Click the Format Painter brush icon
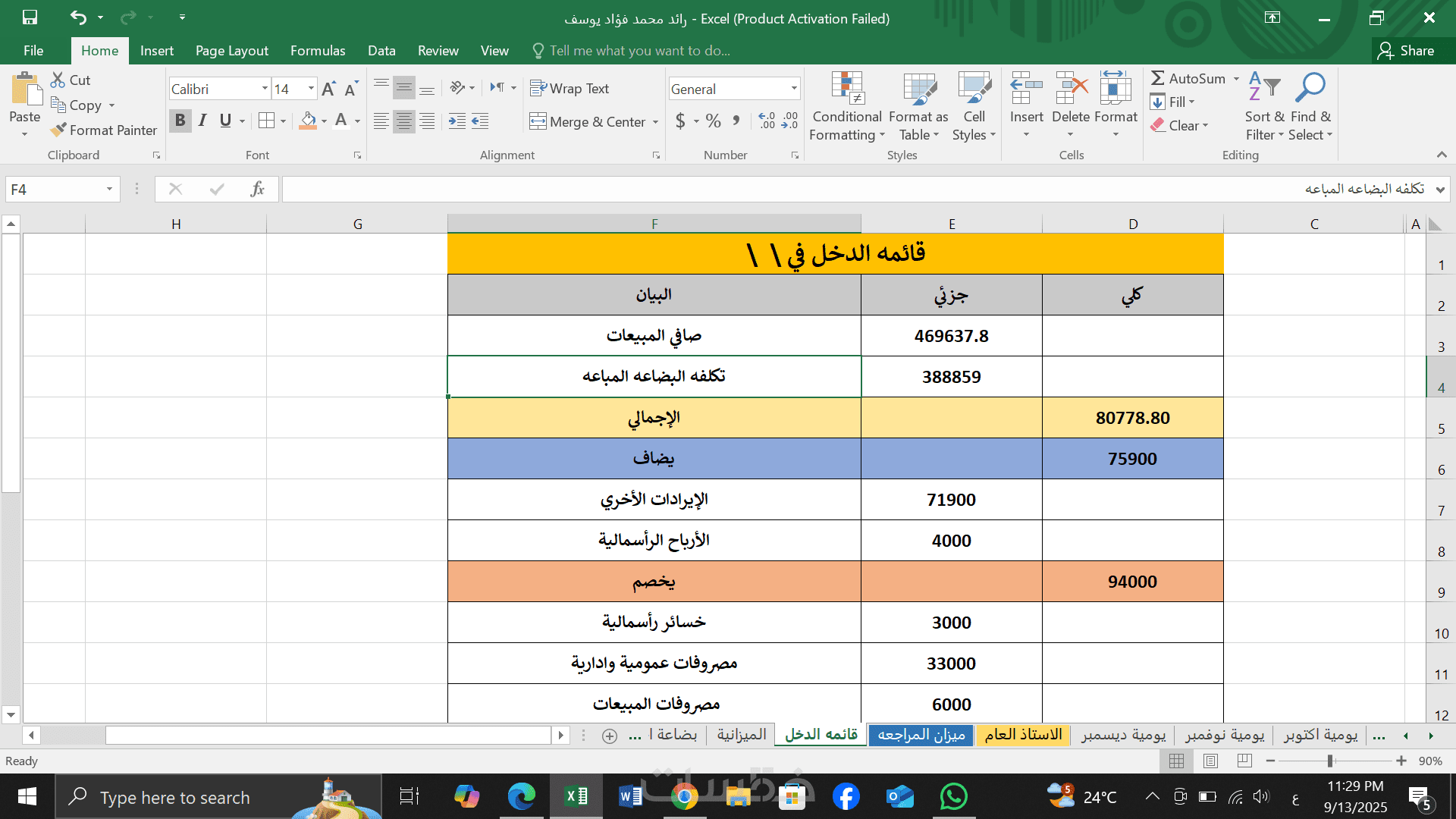The height and width of the screenshot is (819, 1456). 58,130
